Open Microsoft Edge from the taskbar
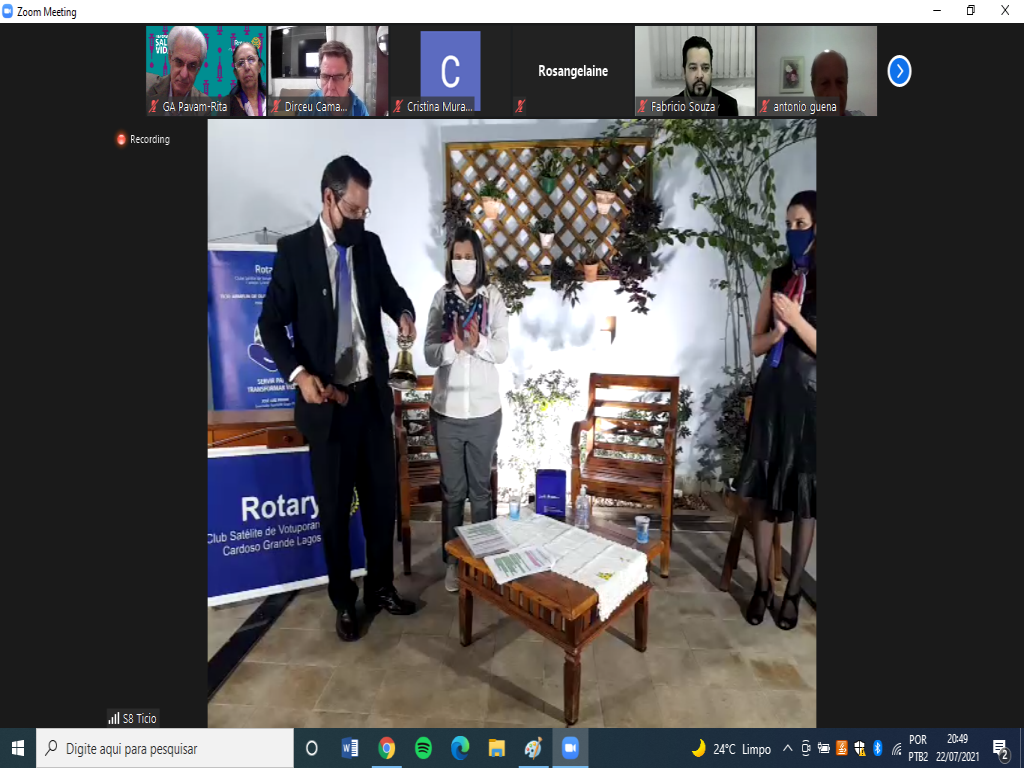The width and height of the screenshot is (1024, 768). click(460, 748)
